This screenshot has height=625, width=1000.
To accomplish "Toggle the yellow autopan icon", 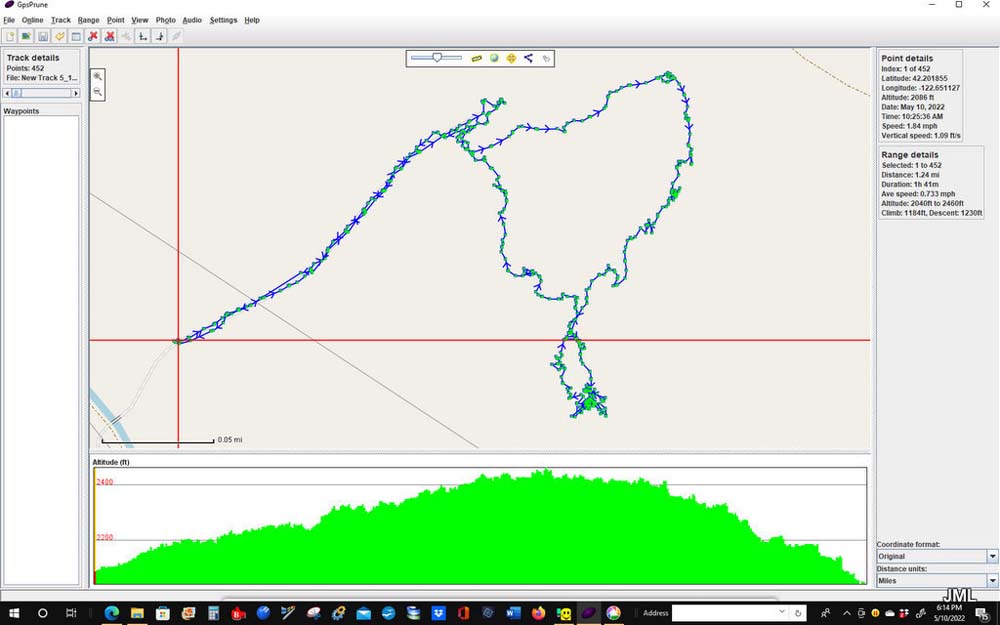I will click(511, 58).
